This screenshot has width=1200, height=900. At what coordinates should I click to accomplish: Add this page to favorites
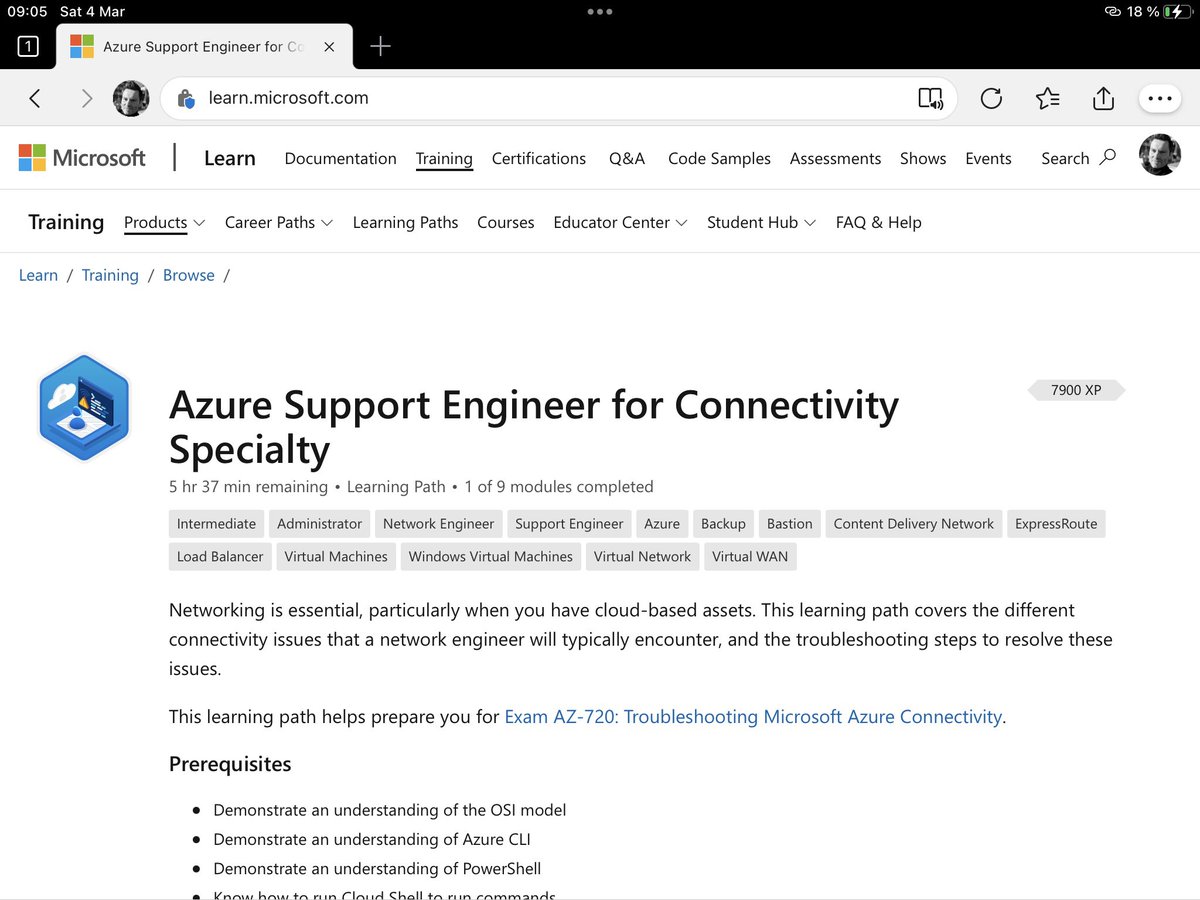[x=1047, y=98]
